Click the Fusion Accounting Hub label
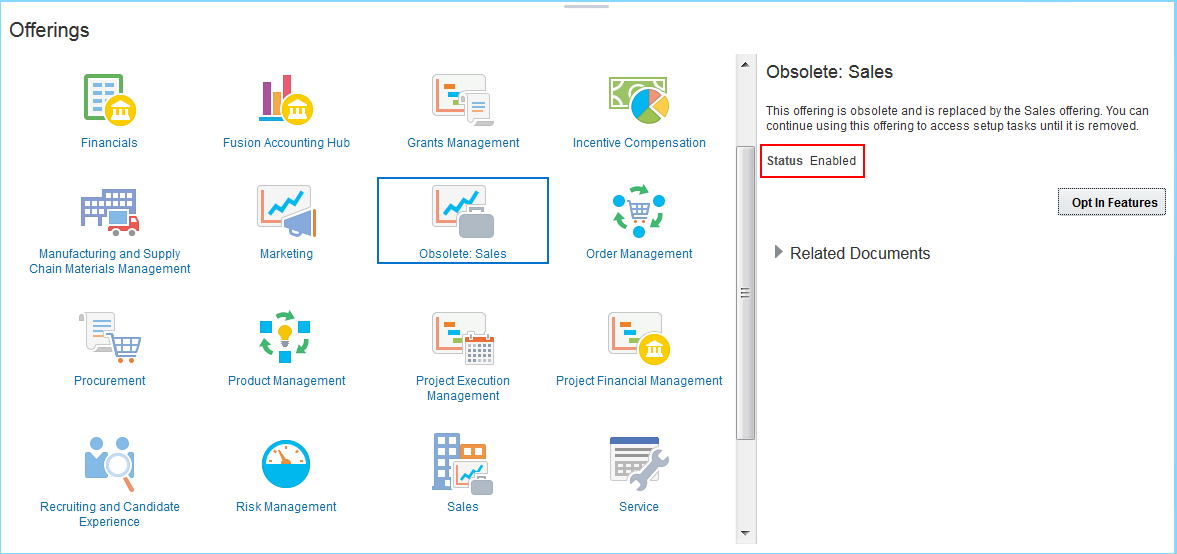 coord(286,143)
